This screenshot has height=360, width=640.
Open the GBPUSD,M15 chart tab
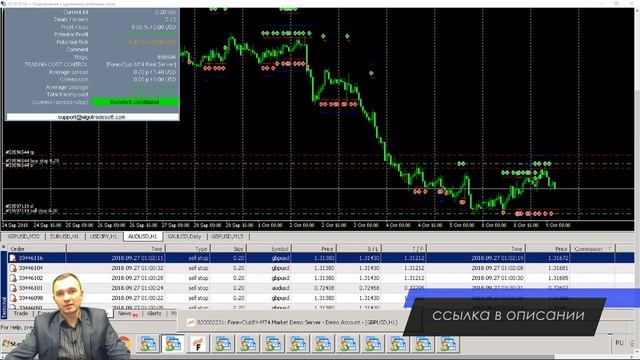point(227,237)
